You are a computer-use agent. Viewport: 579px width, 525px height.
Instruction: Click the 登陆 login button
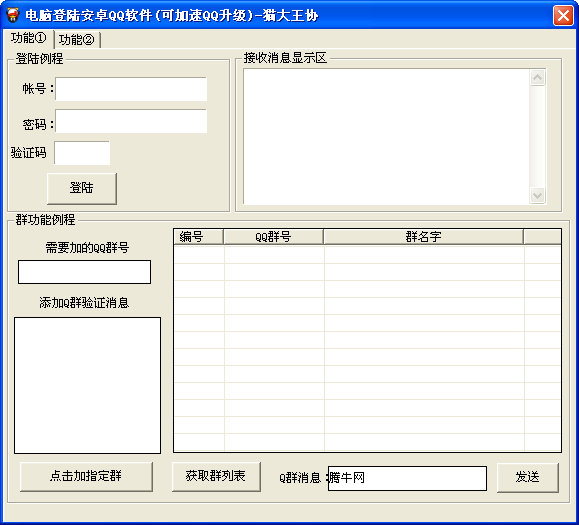pos(82,188)
